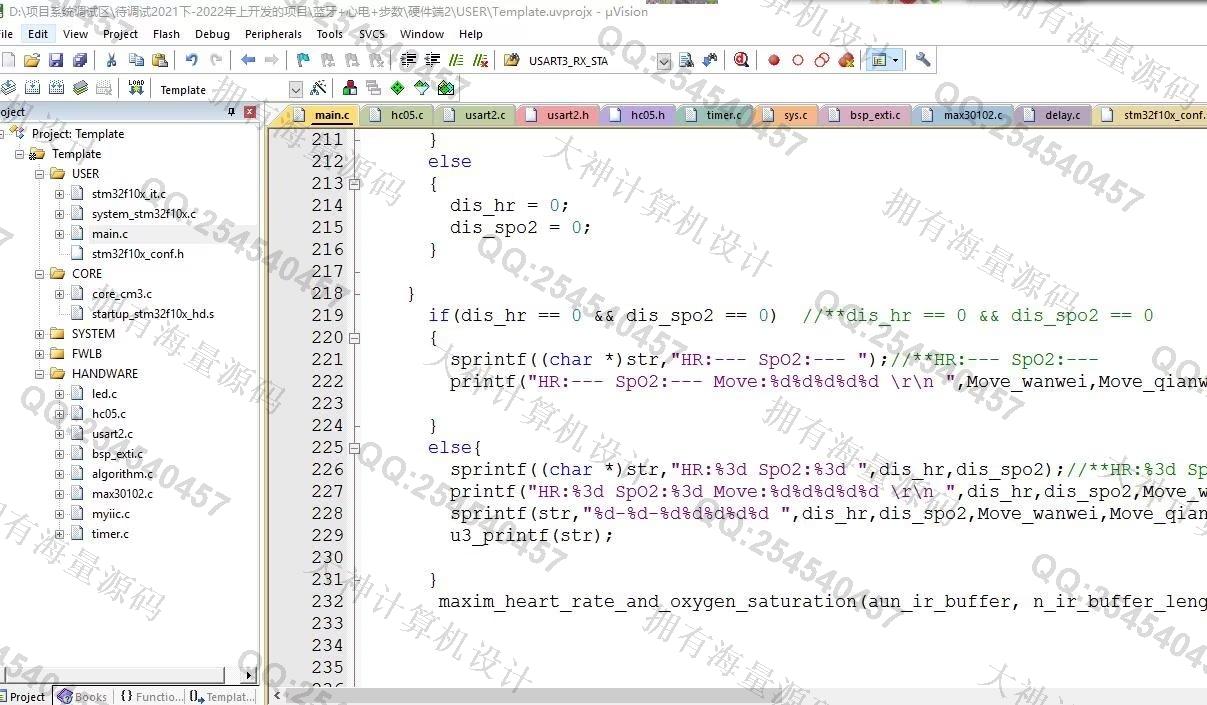Open the Debug menu

coord(212,33)
